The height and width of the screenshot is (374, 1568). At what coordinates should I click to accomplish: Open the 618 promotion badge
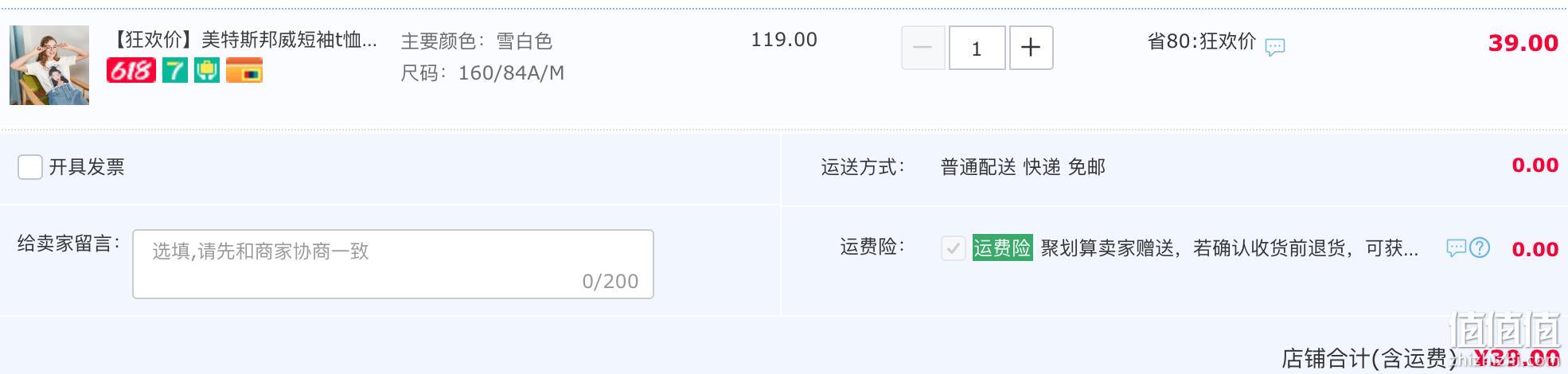[x=131, y=71]
